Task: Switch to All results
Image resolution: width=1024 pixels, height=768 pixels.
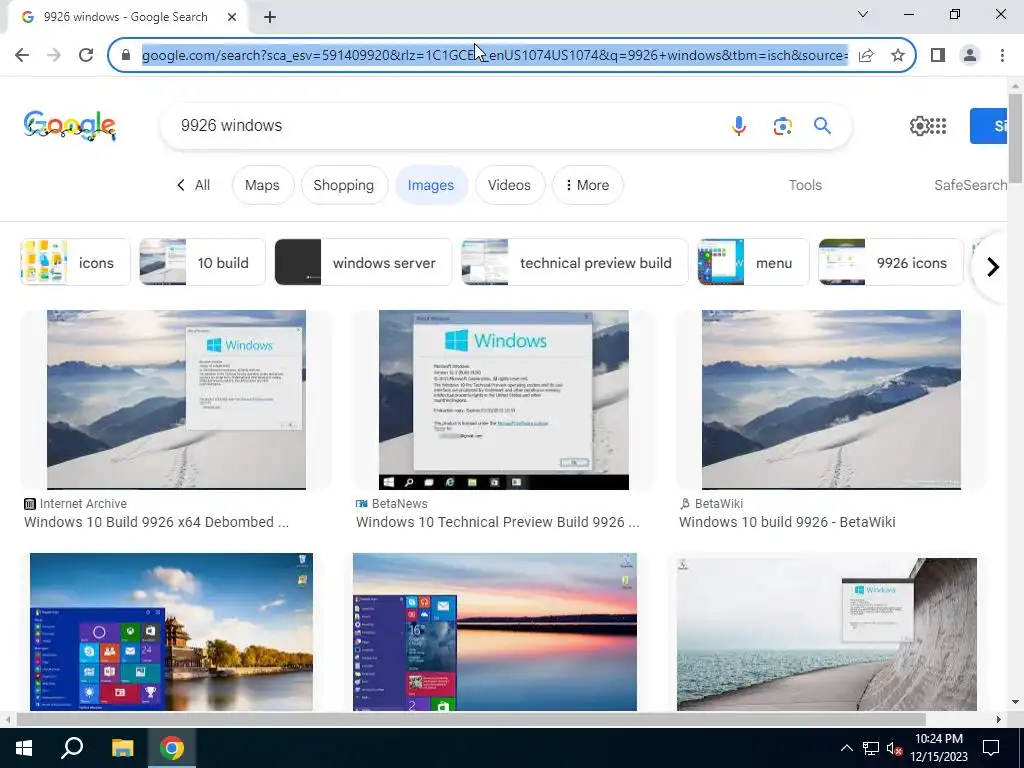Action: 193,185
